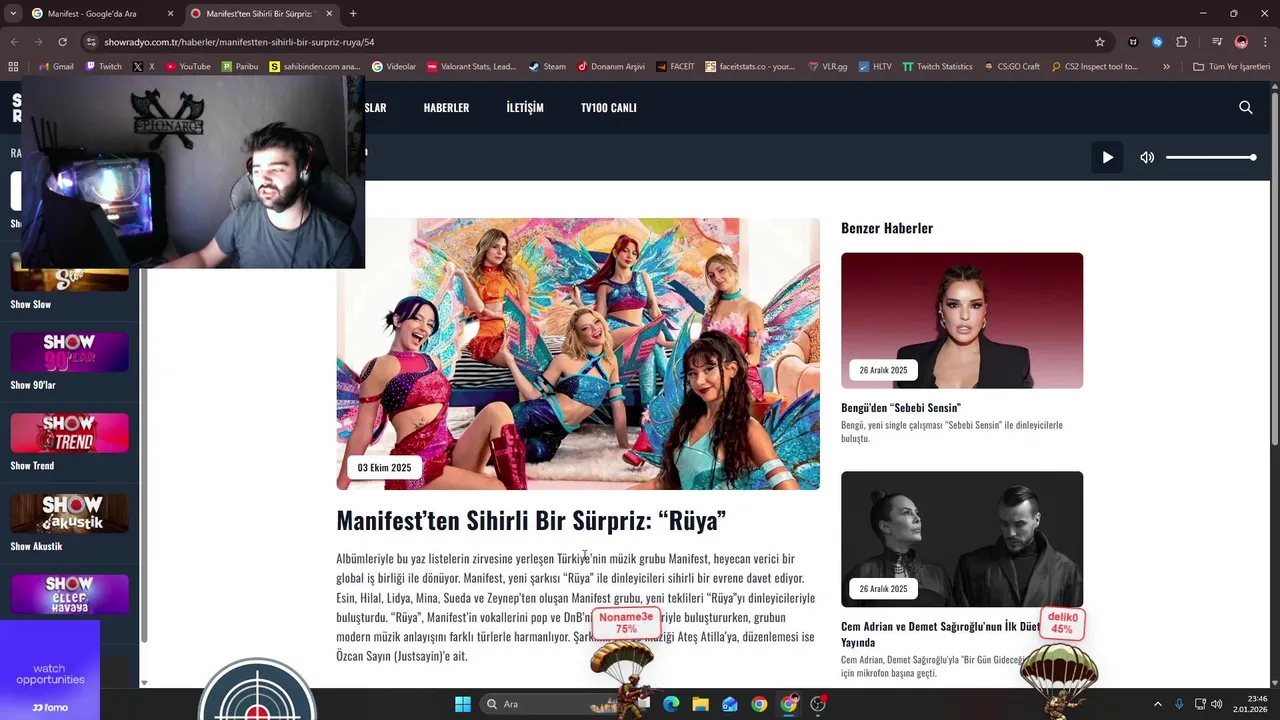Open the Donanım Arşivi bookmark

[611, 67]
